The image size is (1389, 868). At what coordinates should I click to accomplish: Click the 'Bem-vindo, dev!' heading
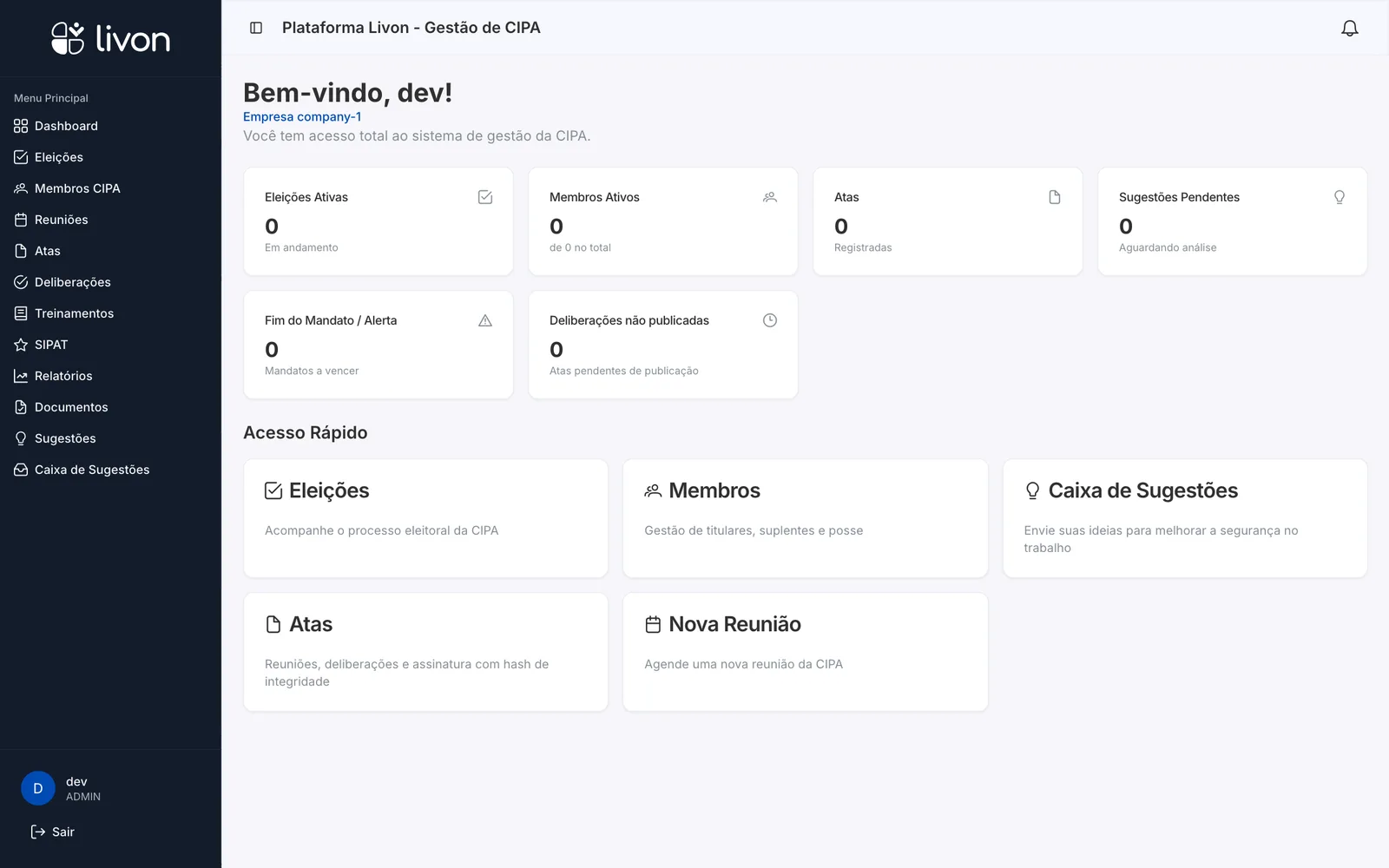pyautogui.click(x=347, y=92)
